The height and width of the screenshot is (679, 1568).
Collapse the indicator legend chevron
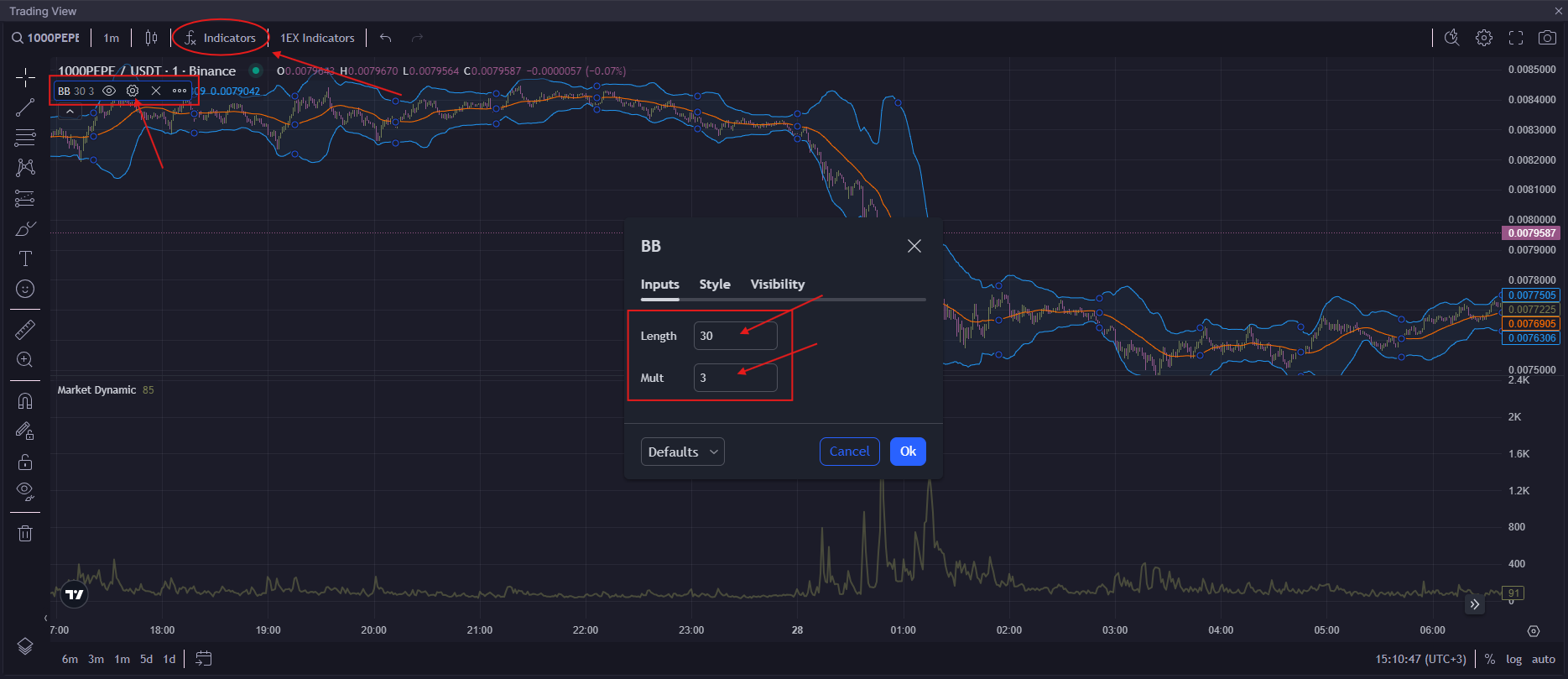point(70,112)
